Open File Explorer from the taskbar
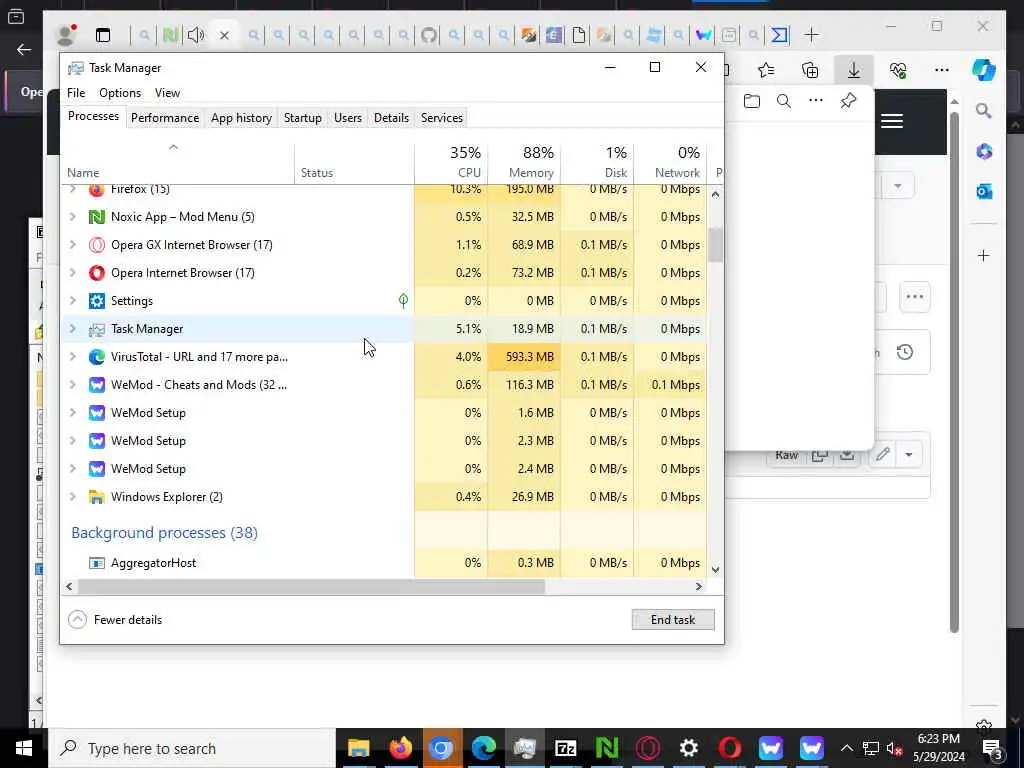This screenshot has width=1024, height=768. pos(359,748)
